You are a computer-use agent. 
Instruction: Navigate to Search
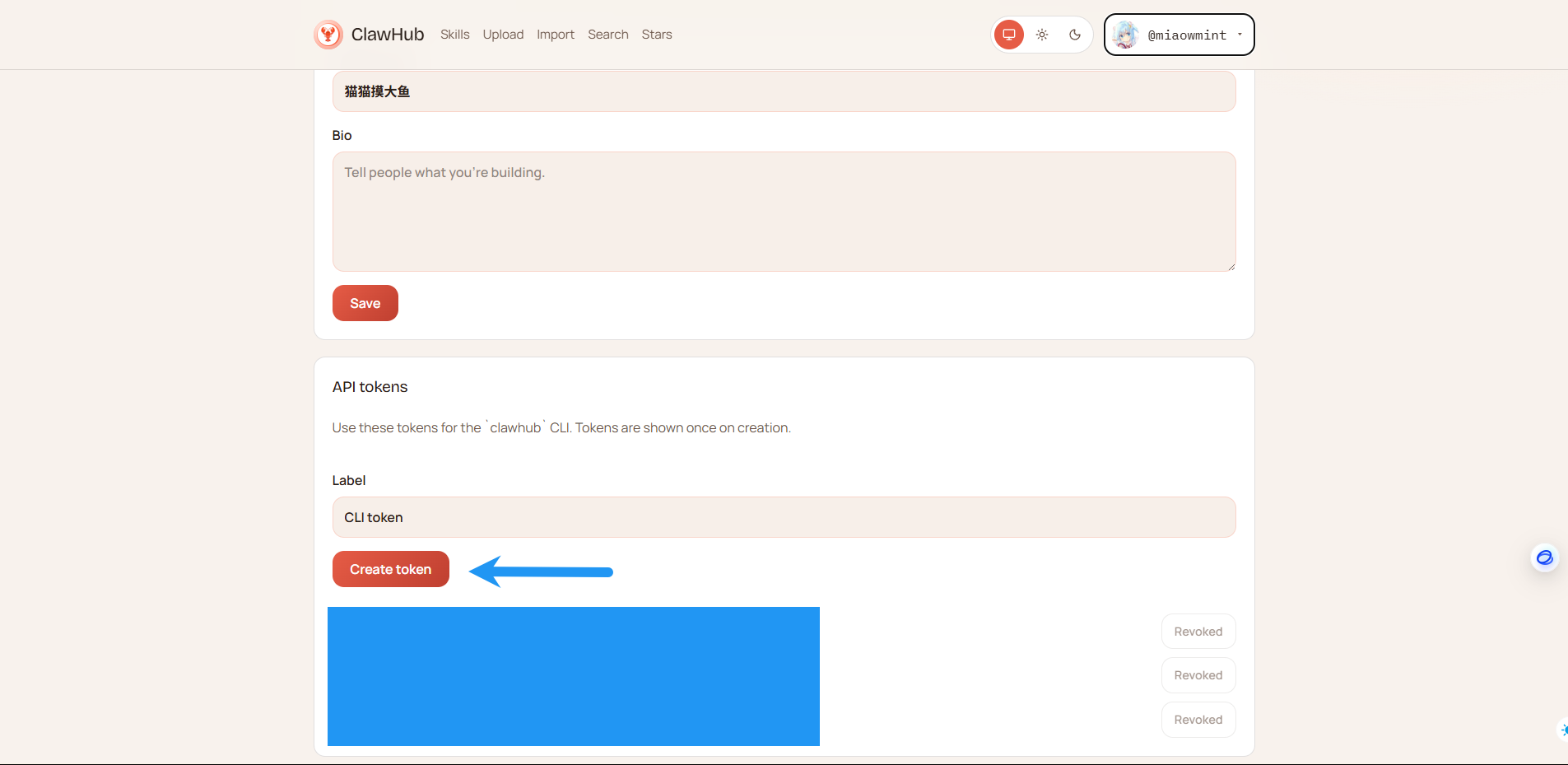point(607,35)
